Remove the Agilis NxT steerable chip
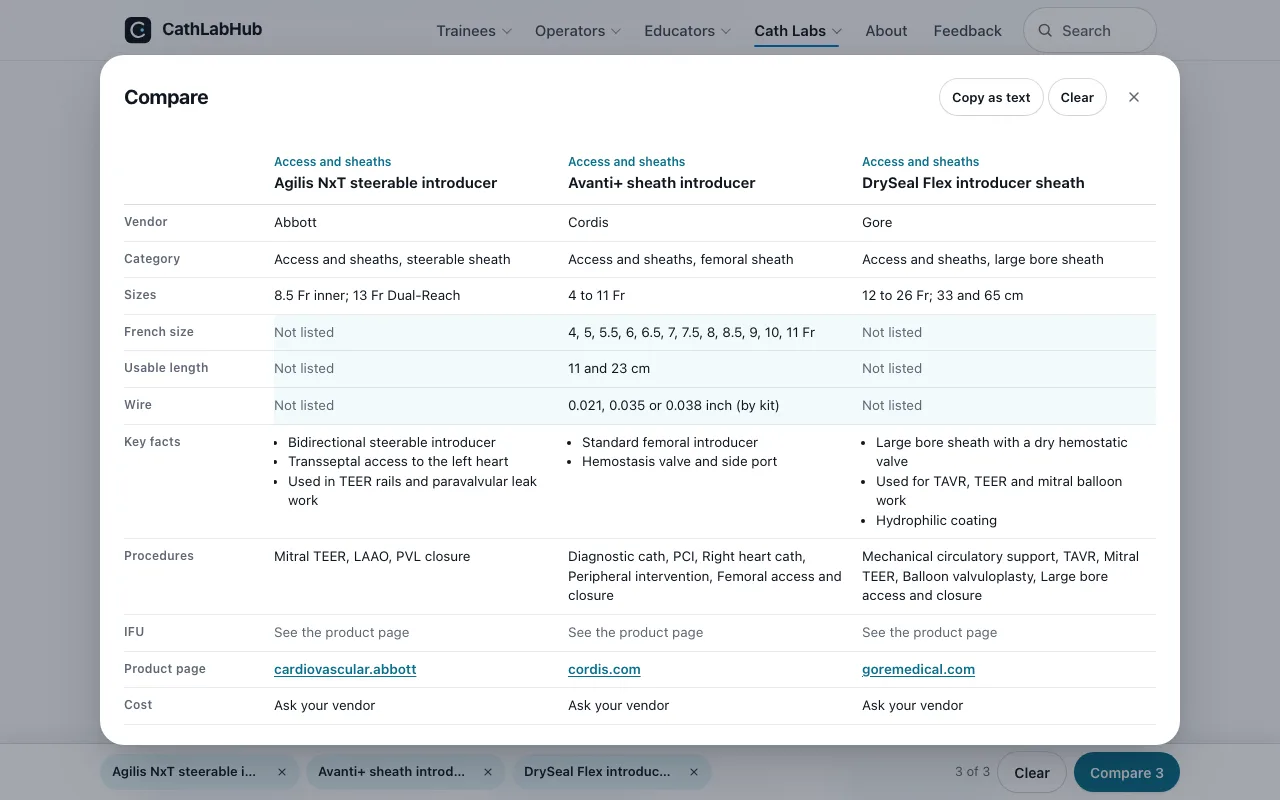1280x800 pixels. [x=282, y=772]
